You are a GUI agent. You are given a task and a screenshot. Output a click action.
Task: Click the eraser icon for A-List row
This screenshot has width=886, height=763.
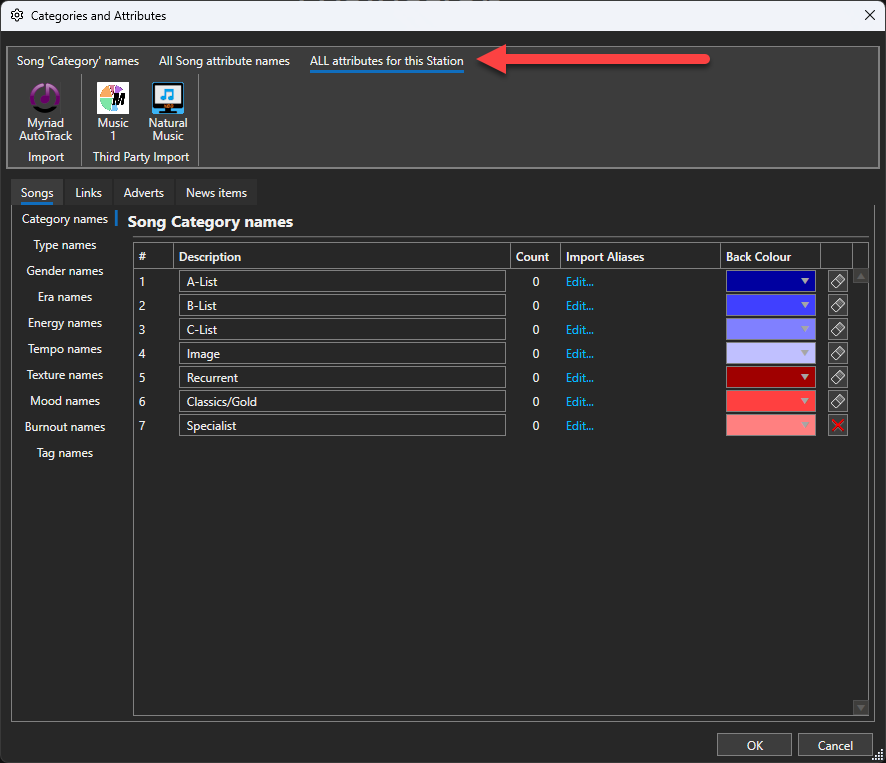[x=838, y=282]
